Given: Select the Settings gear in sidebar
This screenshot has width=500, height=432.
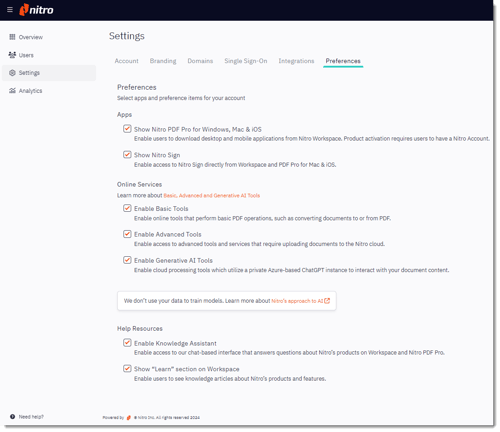Looking at the screenshot, I should click(12, 73).
